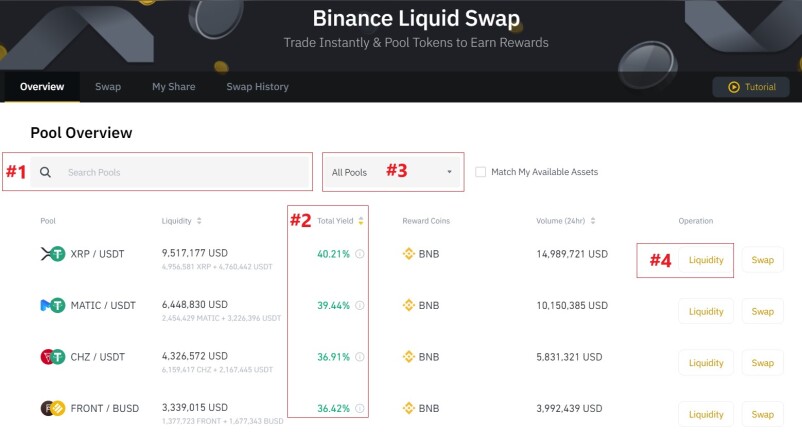Click Swap button for MATIC / USDT
The width and height of the screenshot is (802, 432).
(762, 311)
